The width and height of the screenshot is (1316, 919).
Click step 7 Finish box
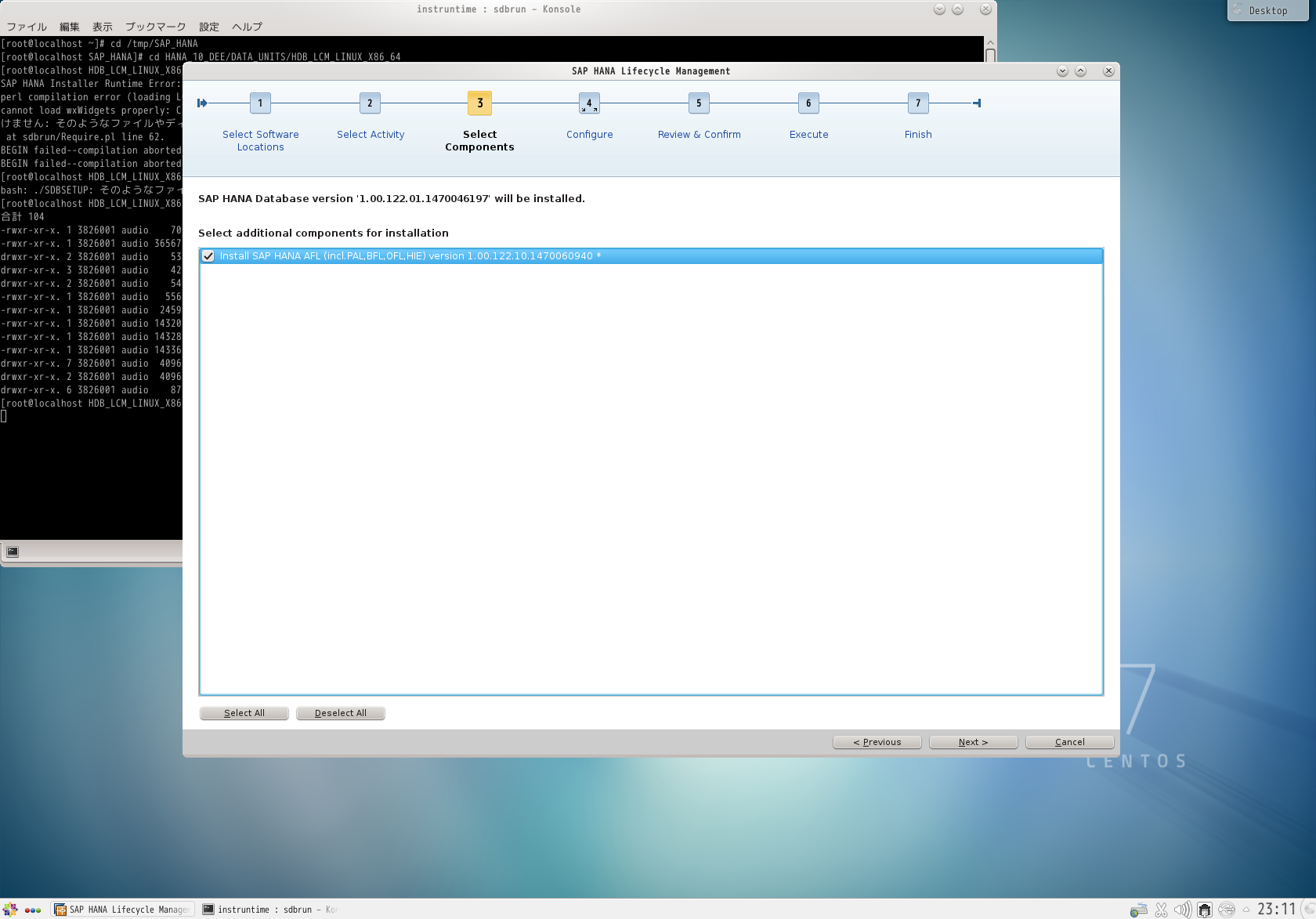click(918, 103)
